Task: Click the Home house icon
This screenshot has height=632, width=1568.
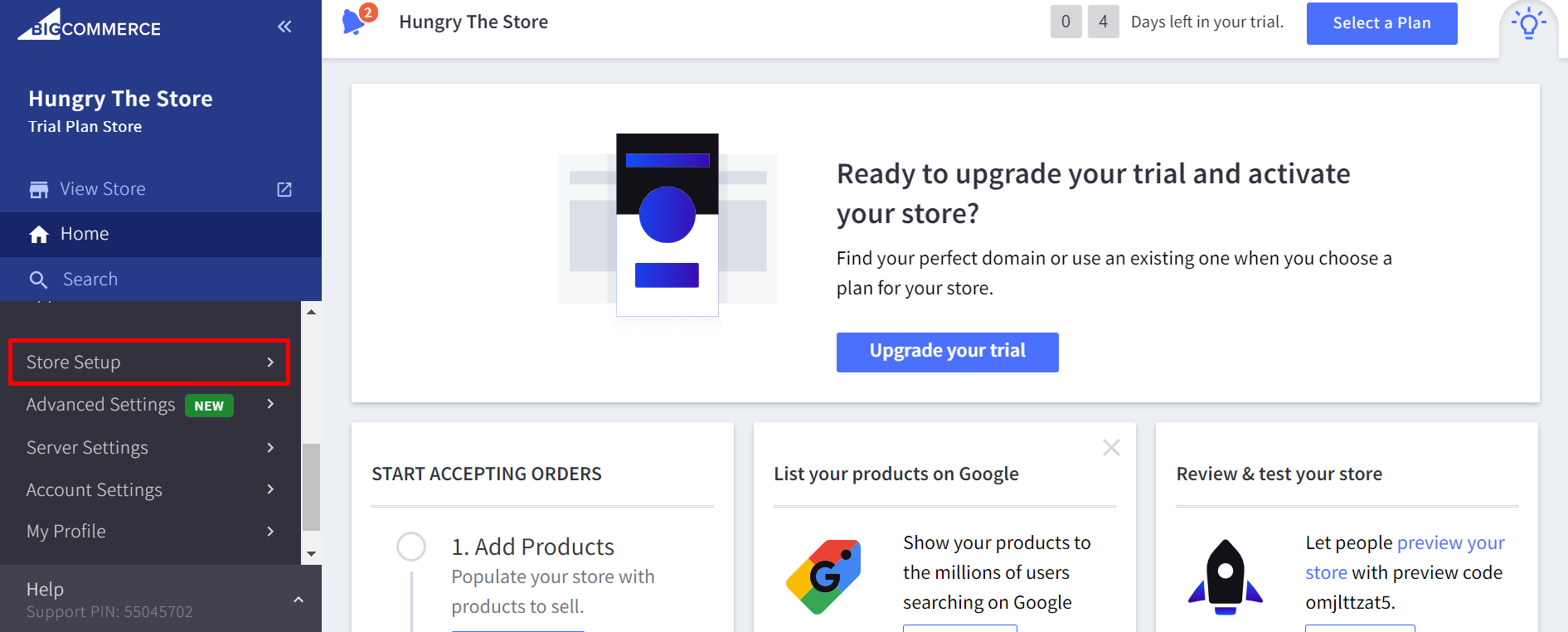Action: pyautogui.click(x=39, y=235)
